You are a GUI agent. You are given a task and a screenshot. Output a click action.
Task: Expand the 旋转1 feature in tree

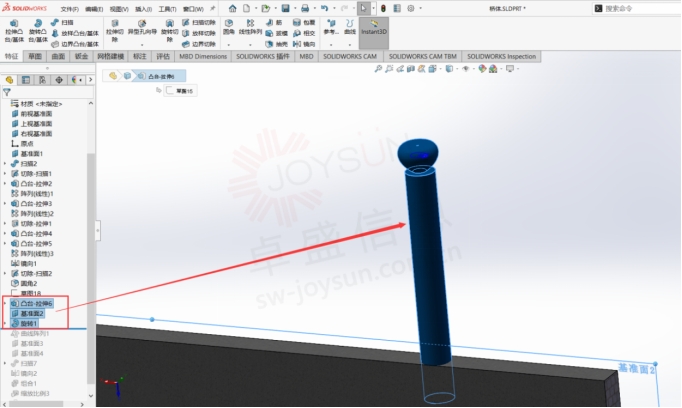(5, 323)
